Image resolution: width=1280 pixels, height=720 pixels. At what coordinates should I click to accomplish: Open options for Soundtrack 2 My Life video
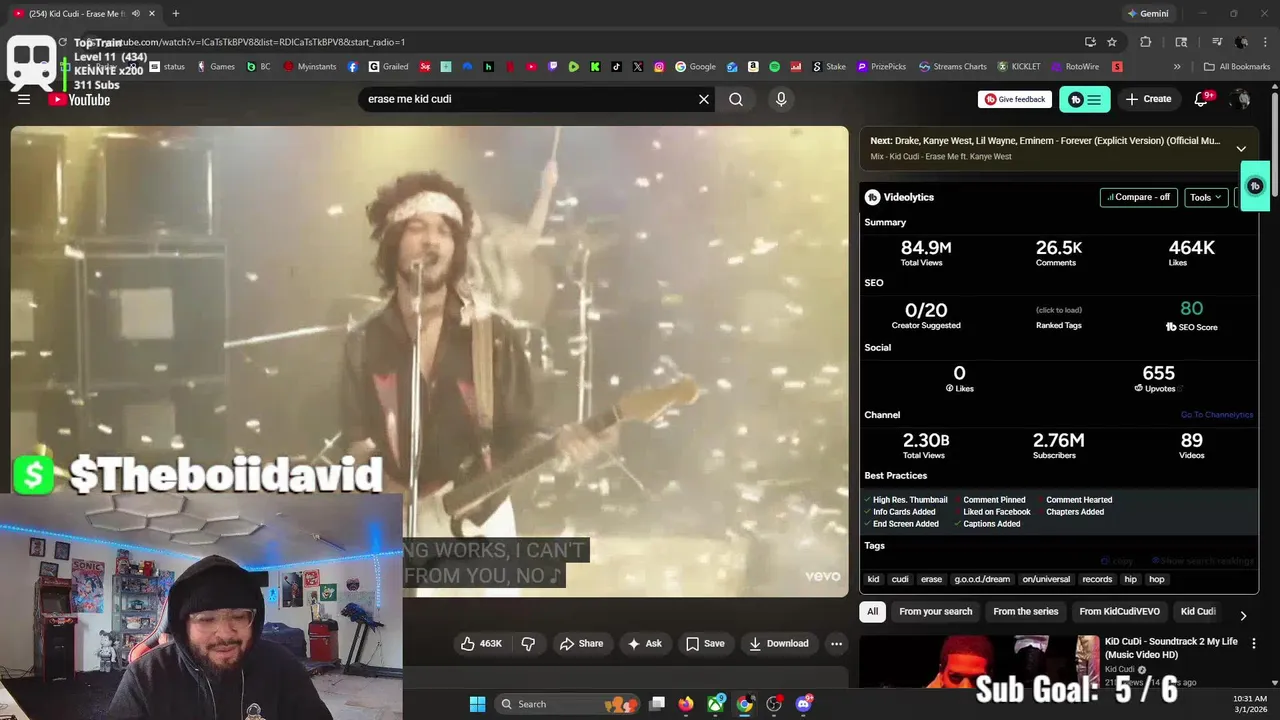click(1254, 643)
